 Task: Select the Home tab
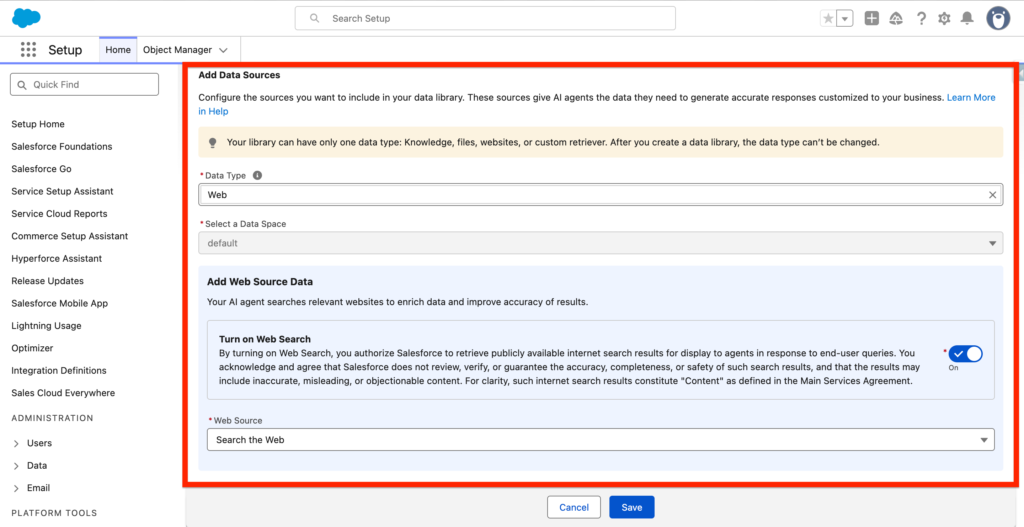click(118, 50)
